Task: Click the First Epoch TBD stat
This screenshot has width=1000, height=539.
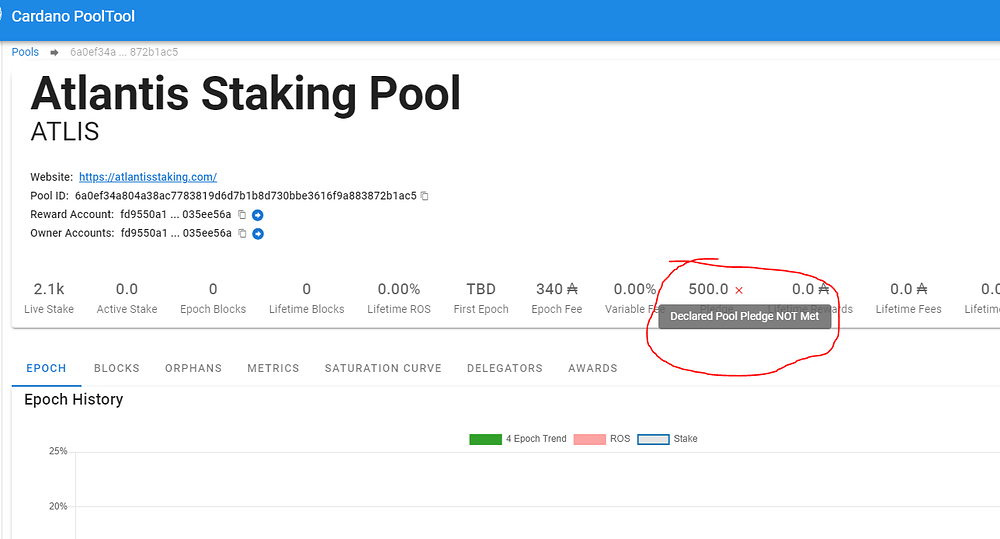Action: click(481, 298)
